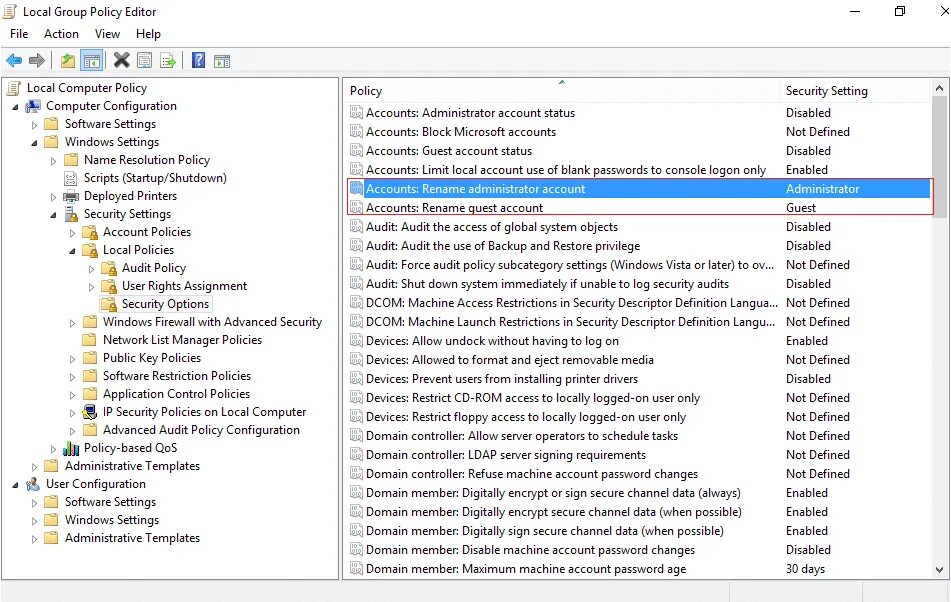Click the User Rights Assignment folder icon
The height and width of the screenshot is (602, 951).
click(109, 286)
